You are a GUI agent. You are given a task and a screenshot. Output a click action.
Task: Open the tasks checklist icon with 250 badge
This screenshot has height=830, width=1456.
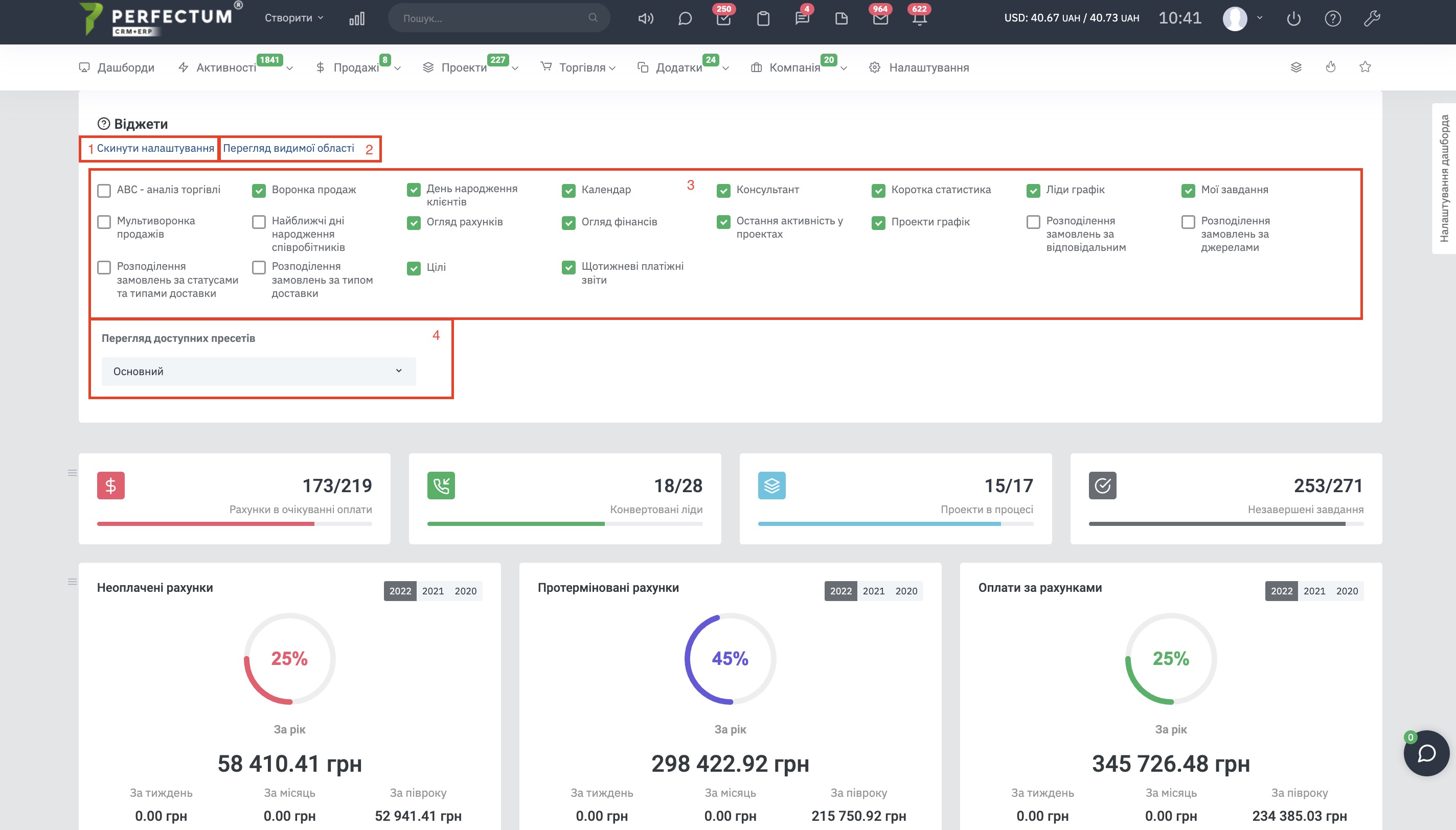723,18
